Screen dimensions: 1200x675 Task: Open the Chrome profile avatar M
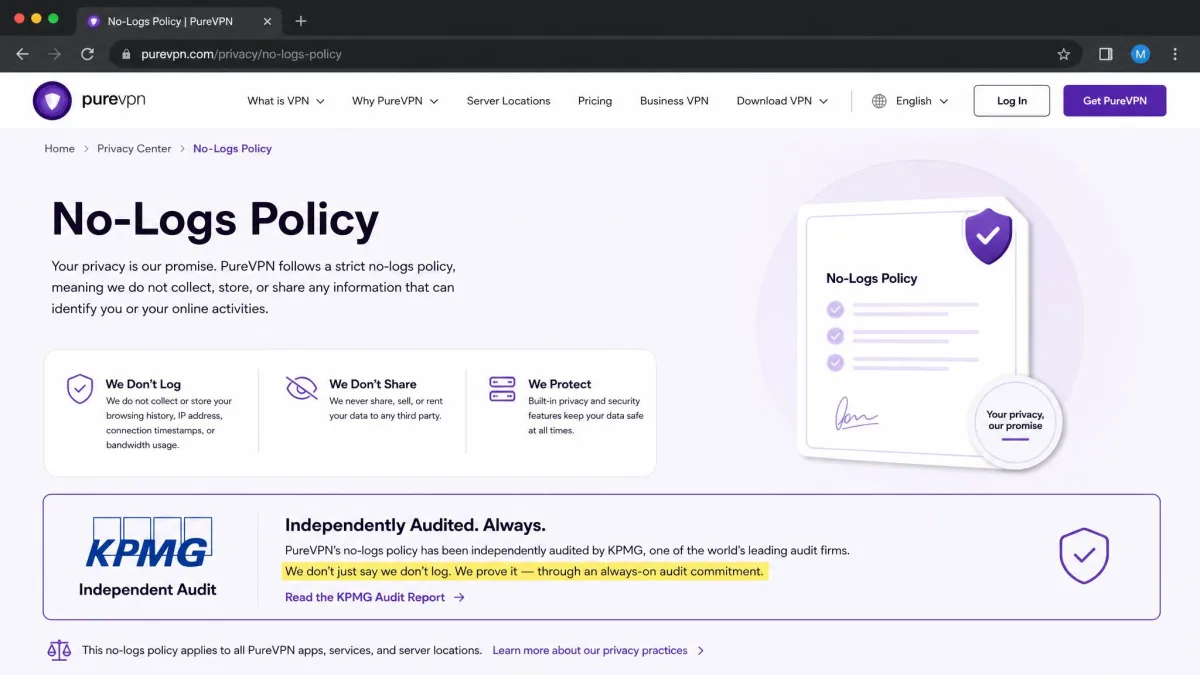coord(1140,54)
